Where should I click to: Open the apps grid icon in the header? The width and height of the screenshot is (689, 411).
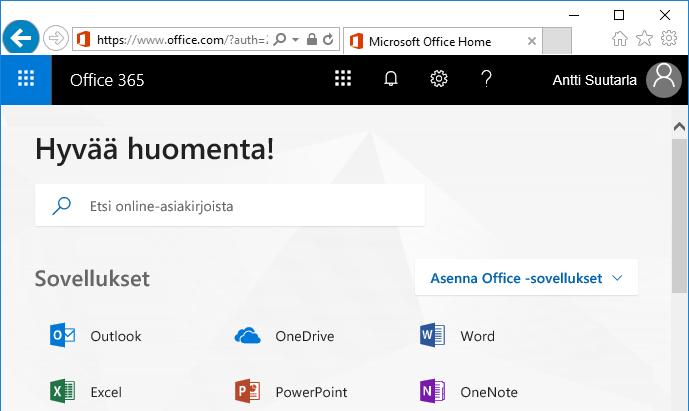coord(343,79)
